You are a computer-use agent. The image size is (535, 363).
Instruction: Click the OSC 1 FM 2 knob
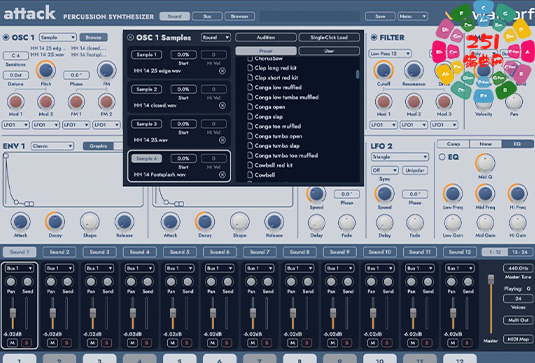(x=106, y=101)
